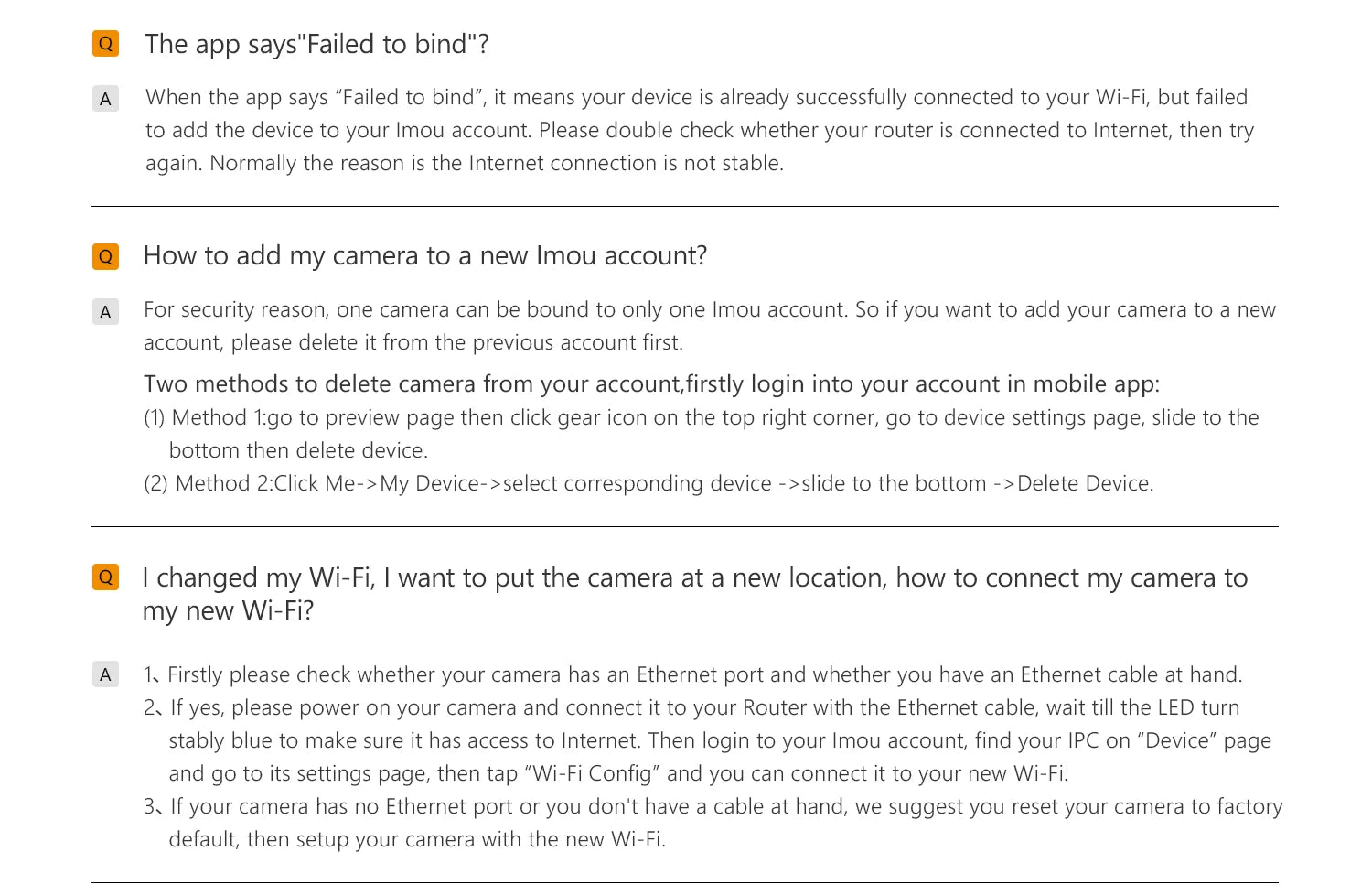1372x895 pixels.
Task: Click the Q icon for the new Imou account question
Action: click(105, 256)
